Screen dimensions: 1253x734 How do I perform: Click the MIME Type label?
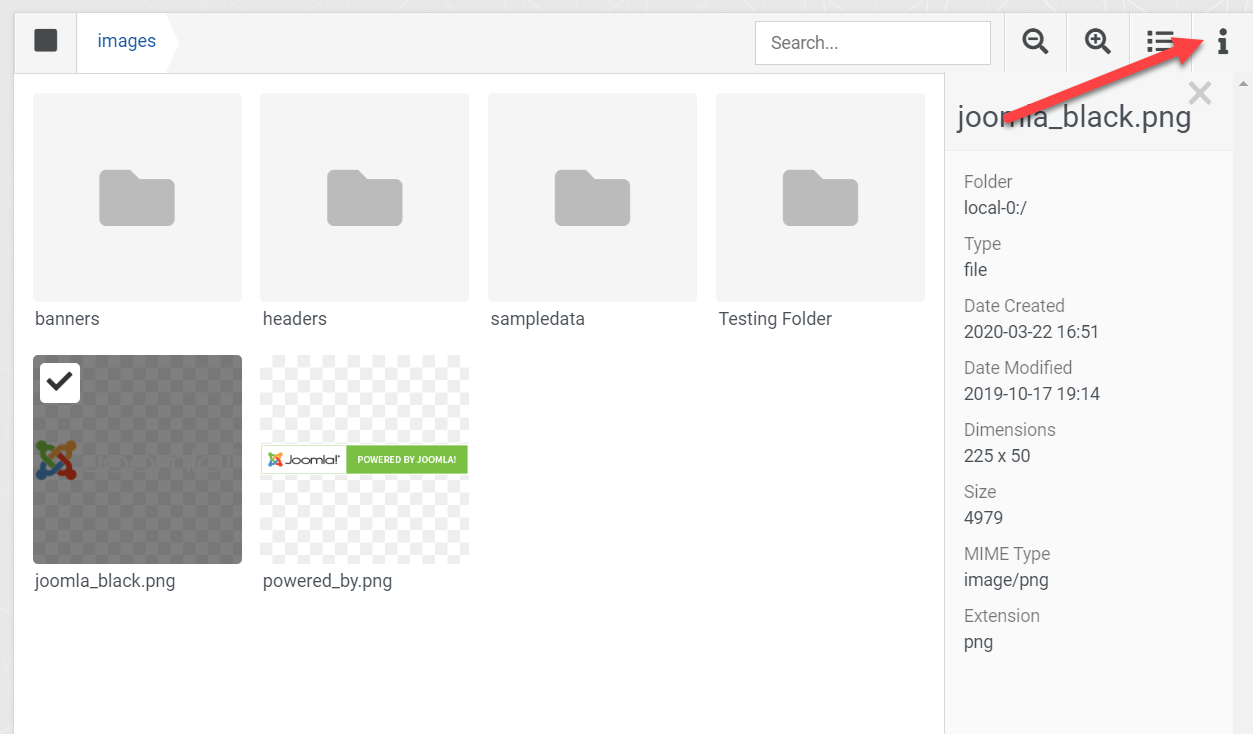coord(1007,554)
